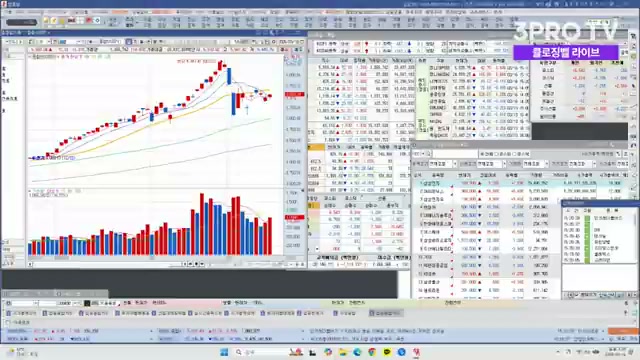Screen dimensions: 640x360
Task: Open the Windows Start menu
Action: point(224,352)
